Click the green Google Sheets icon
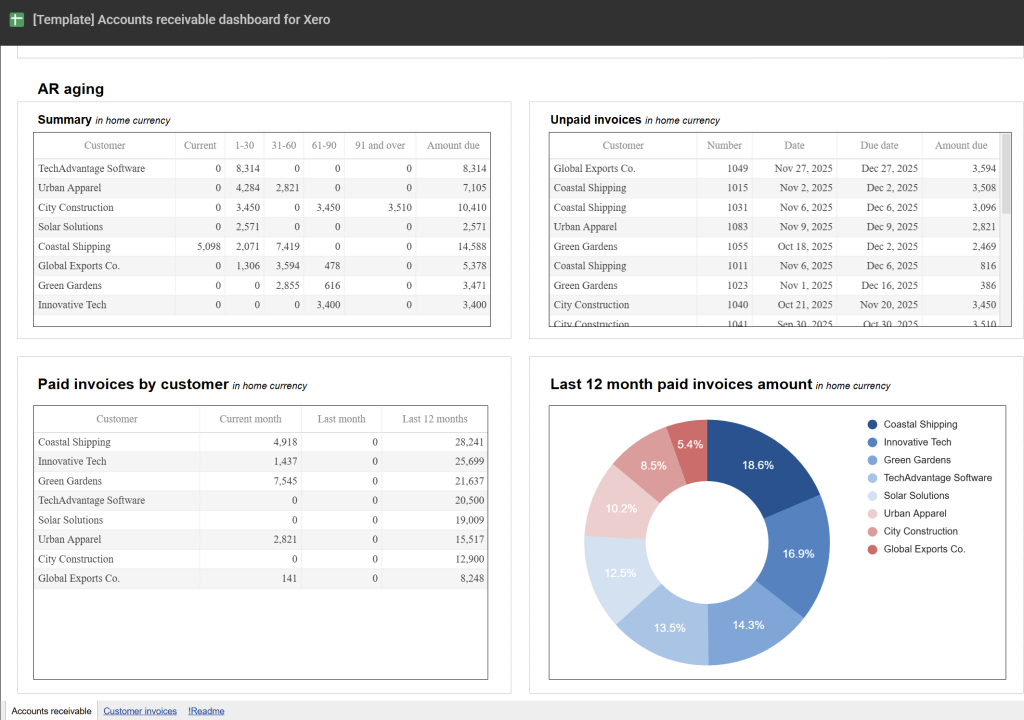 click(x=17, y=20)
